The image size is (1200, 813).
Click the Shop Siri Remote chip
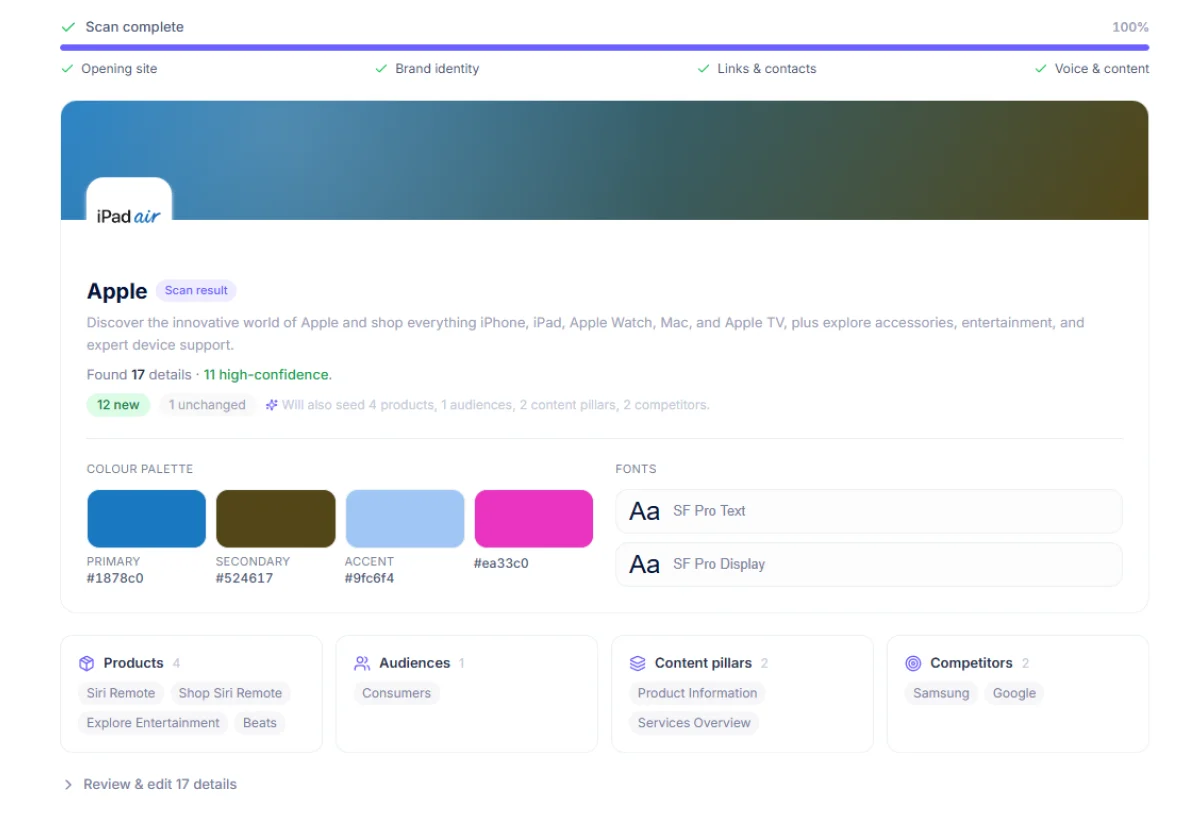click(230, 693)
